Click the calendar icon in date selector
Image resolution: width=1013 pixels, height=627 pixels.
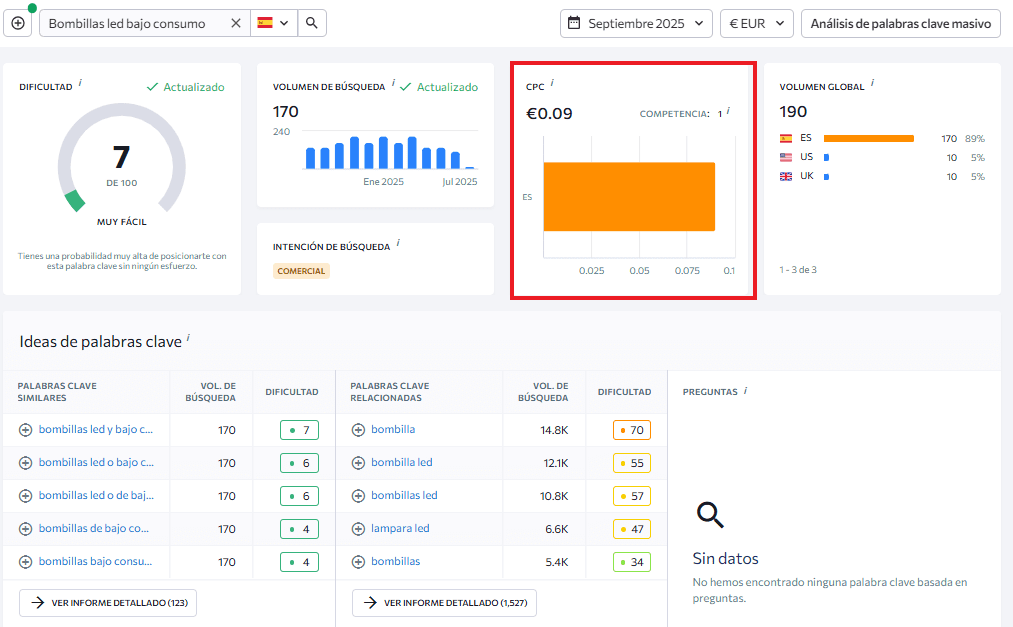click(x=574, y=23)
